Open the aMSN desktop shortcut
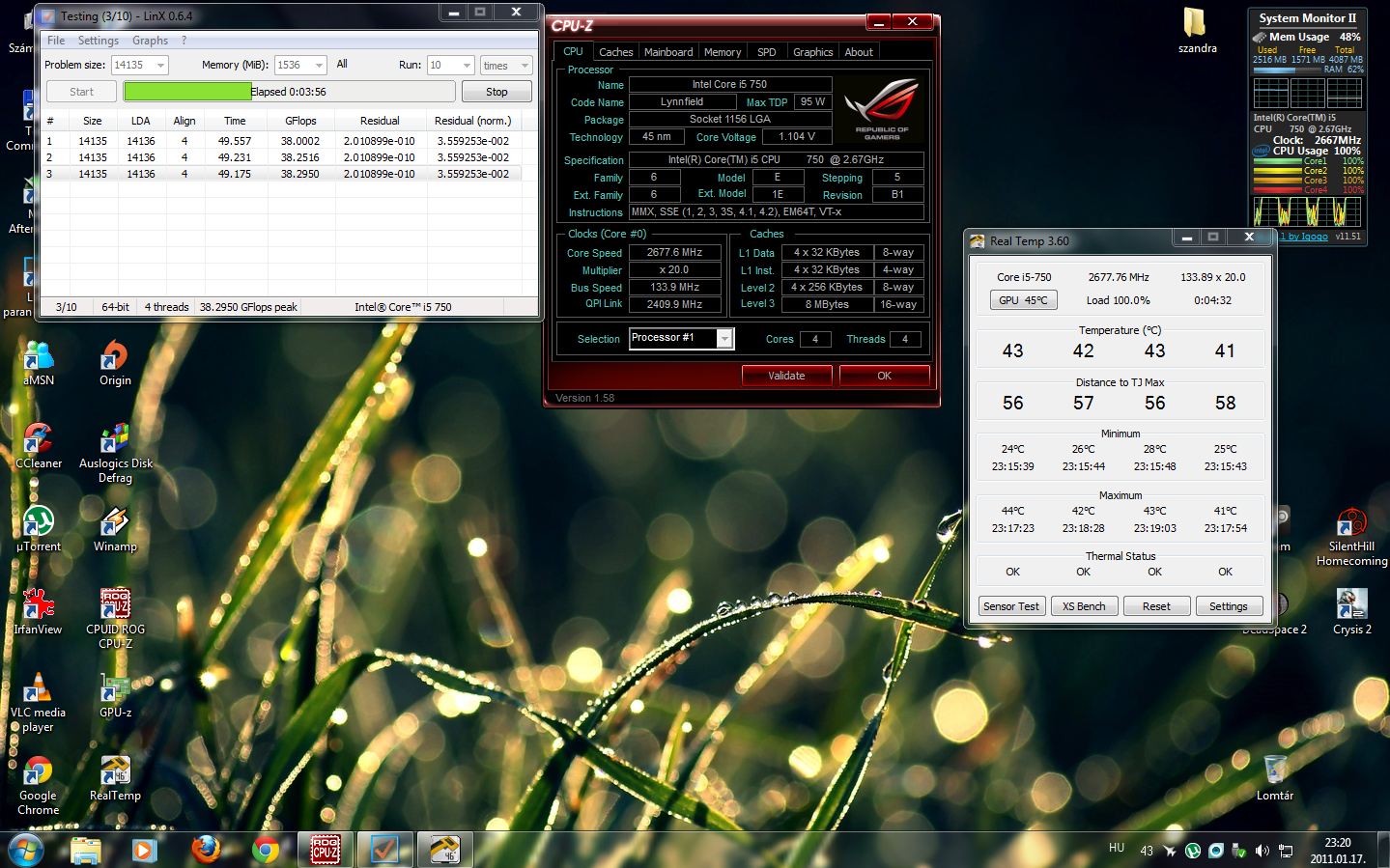The height and width of the screenshot is (868, 1390). coord(39,364)
